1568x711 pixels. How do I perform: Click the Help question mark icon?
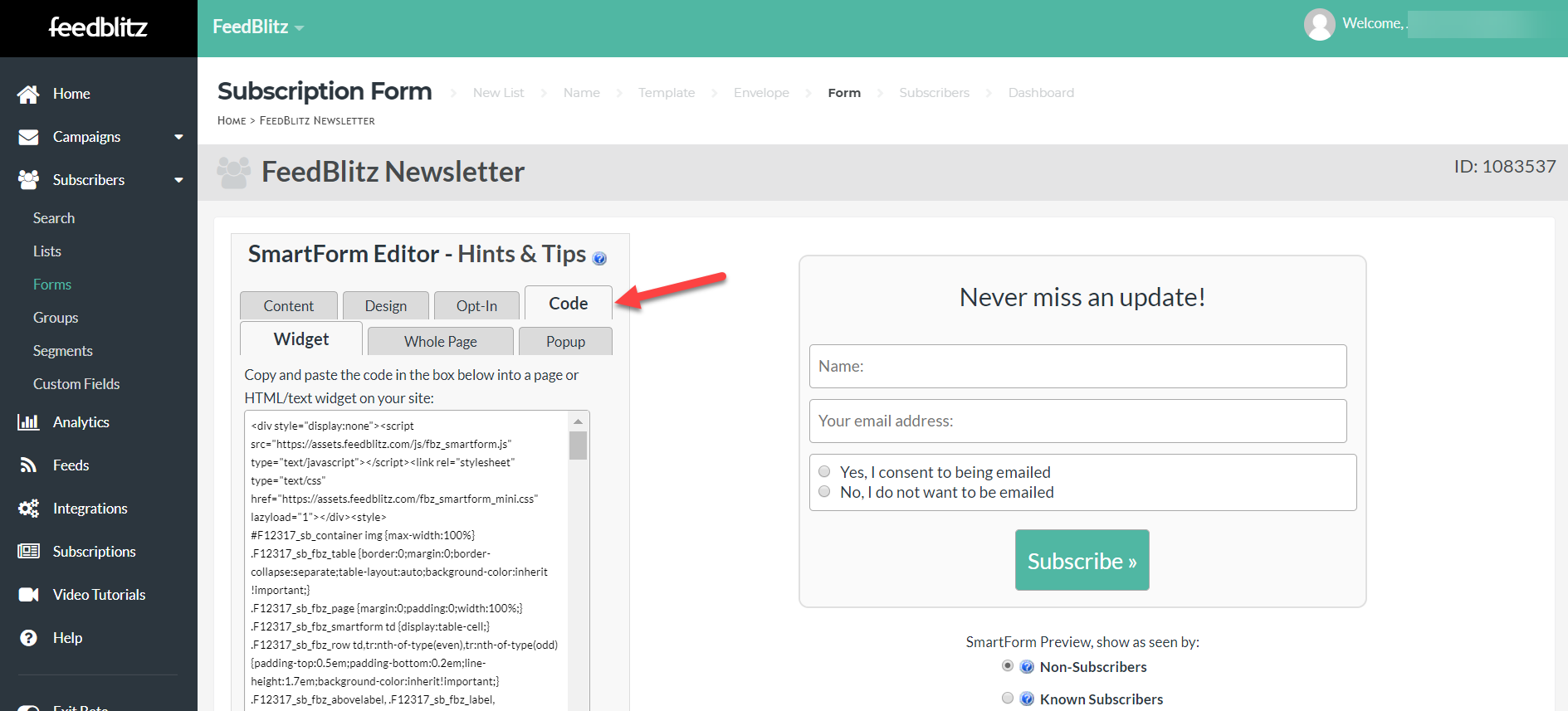click(28, 638)
